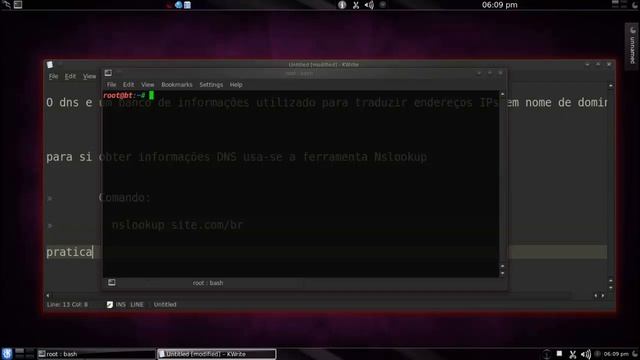640x360 pixels.
Task: Click new tab icon at Konsole bottom bar
Action: [x=111, y=282]
